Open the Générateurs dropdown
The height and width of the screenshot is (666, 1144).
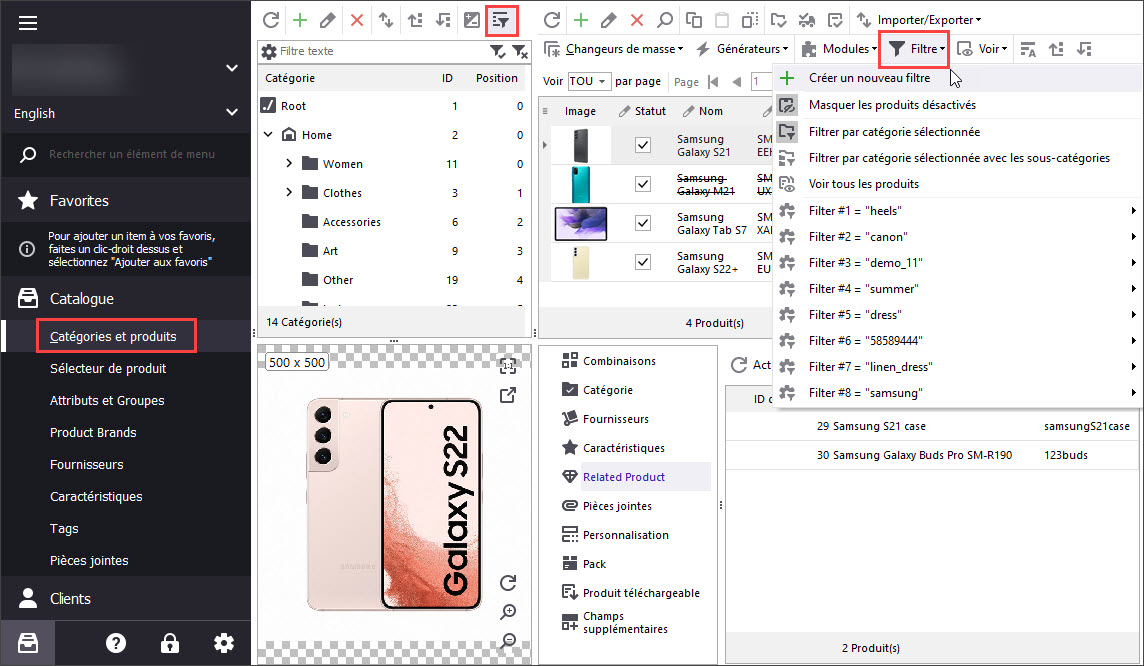click(743, 49)
